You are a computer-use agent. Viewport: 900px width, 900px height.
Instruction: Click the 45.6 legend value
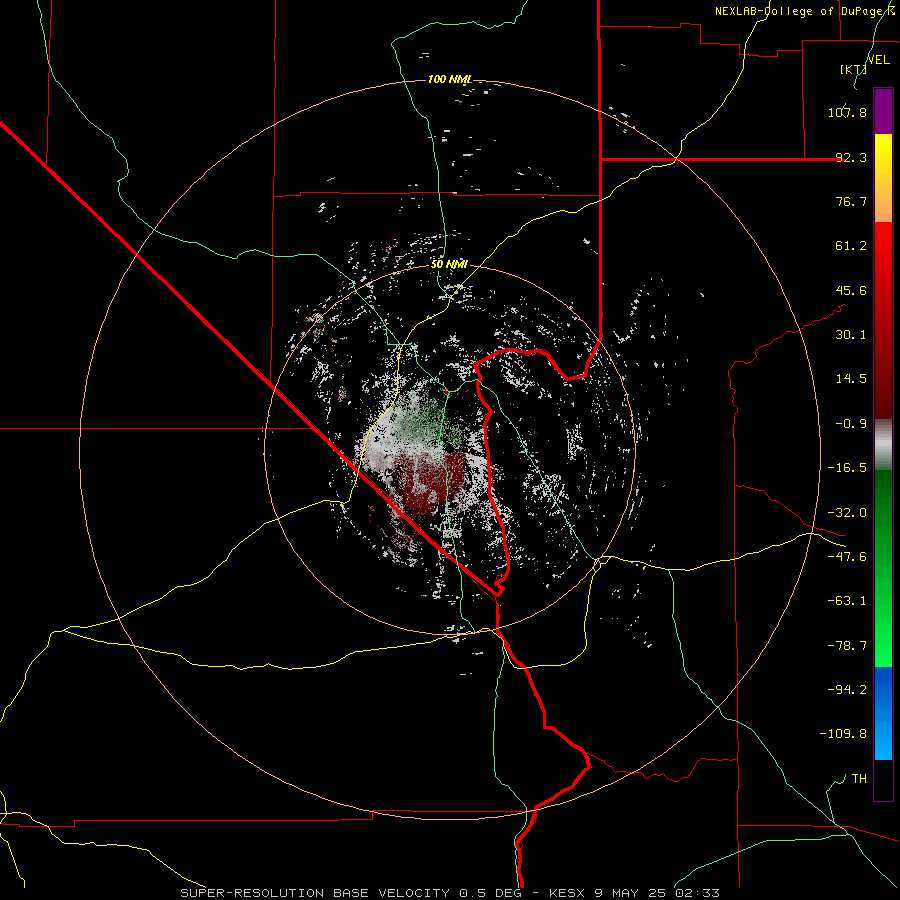tap(851, 290)
